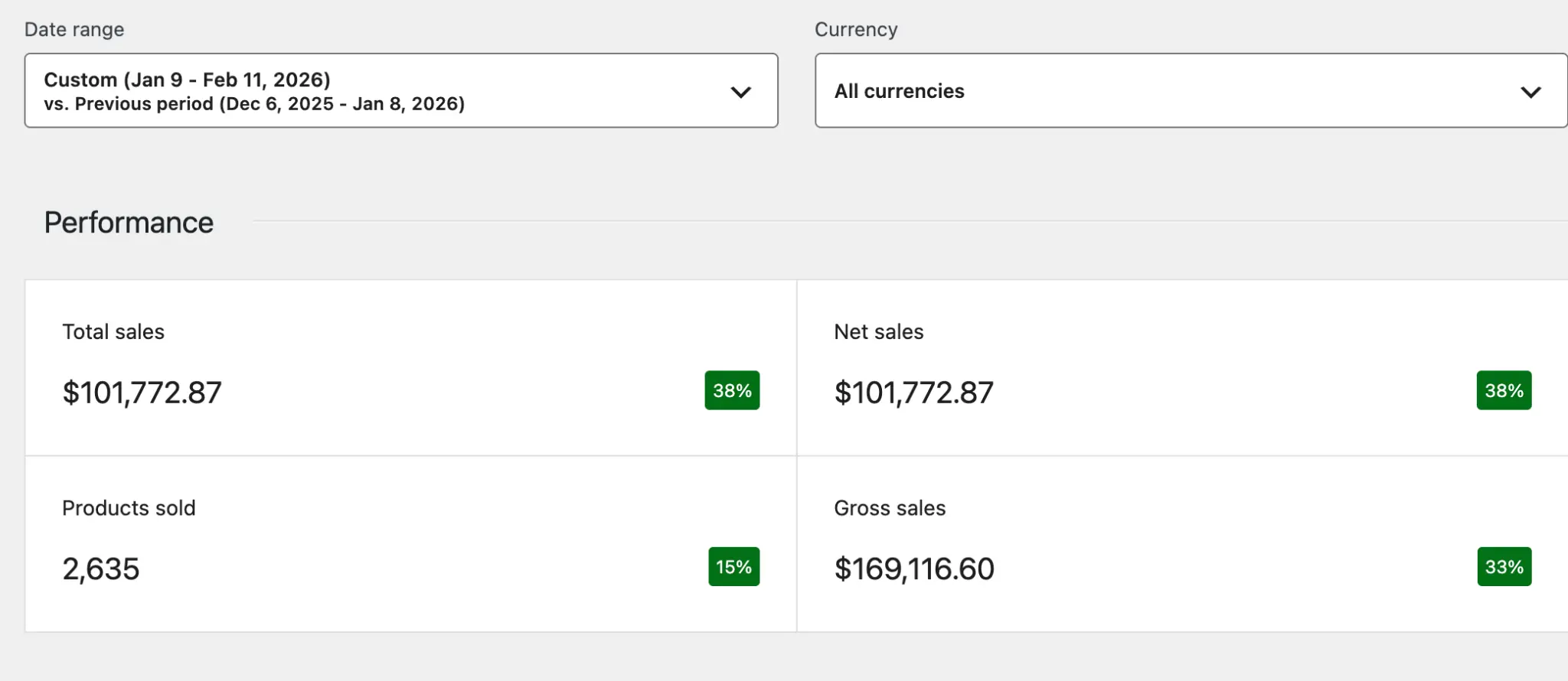This screenshot has height=681, width=1568.
Task: Click the $101,772.87 value under Total sales
Action: click(x=142, y=393)
